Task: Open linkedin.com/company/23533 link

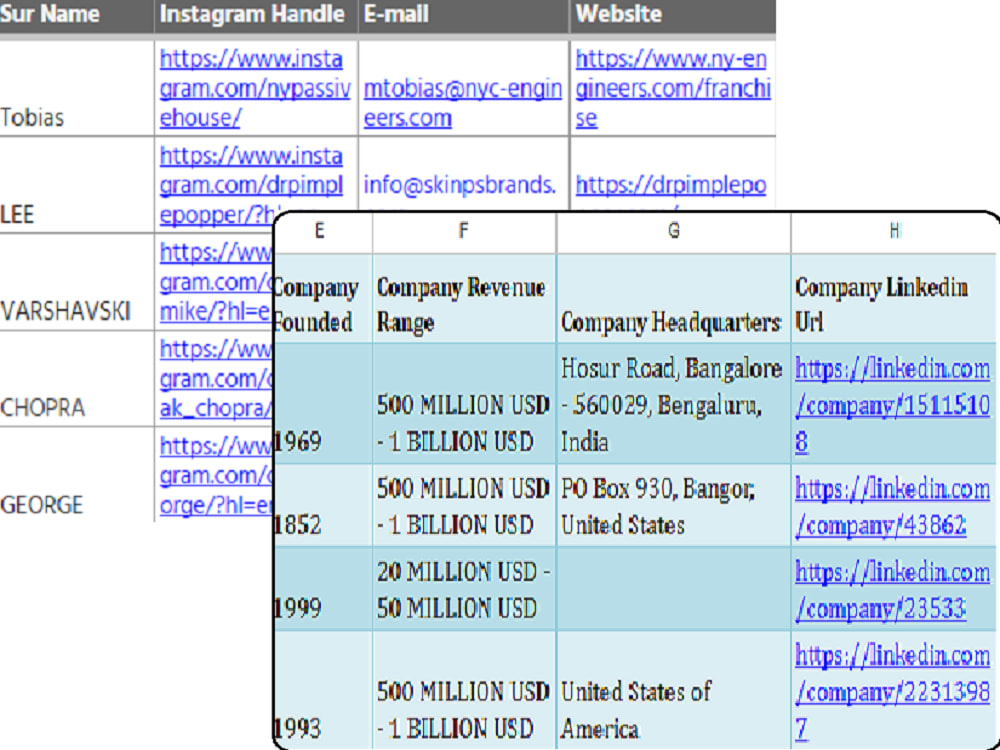Action: 892,591
